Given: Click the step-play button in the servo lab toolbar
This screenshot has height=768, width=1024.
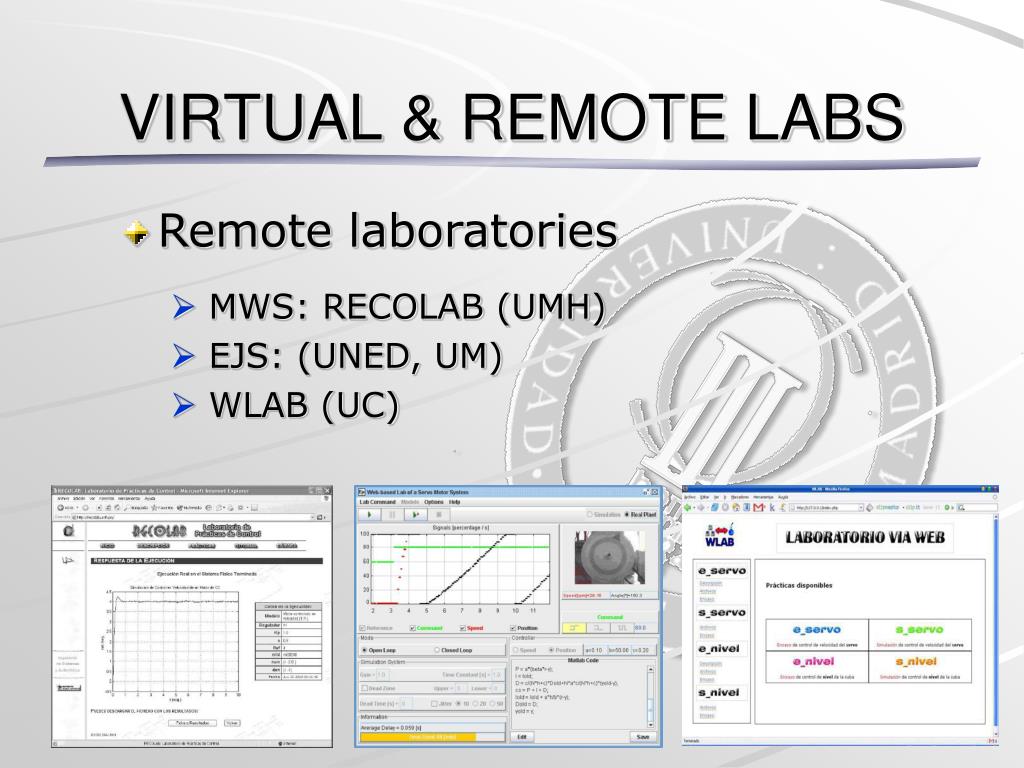Looking at the screenshot, I should 415,515.
